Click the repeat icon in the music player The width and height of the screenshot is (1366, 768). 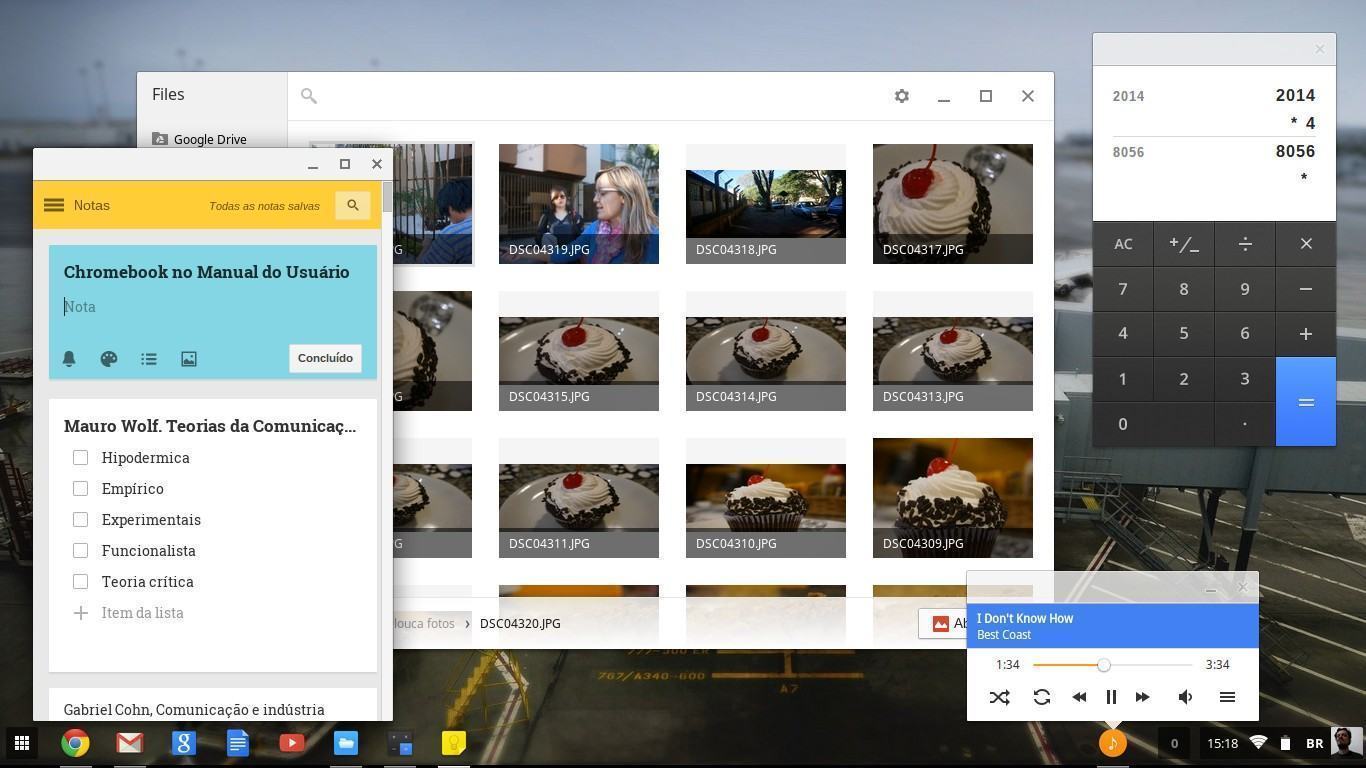coord(1041,697)
